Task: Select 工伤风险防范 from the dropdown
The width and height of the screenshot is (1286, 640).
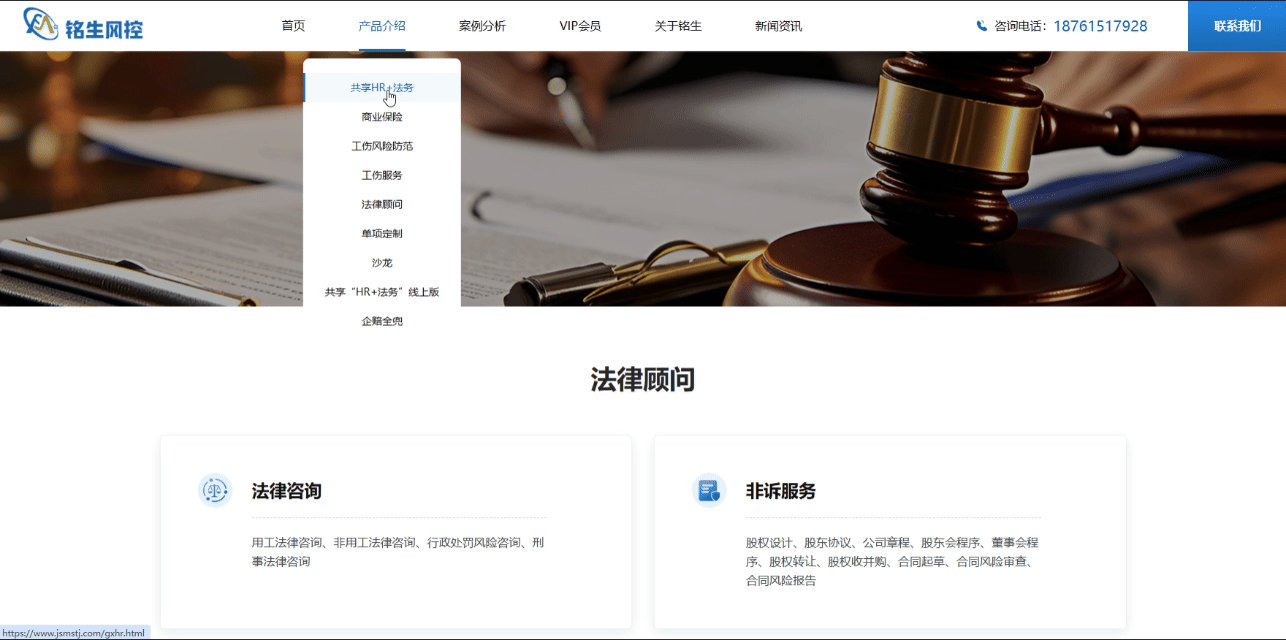Action: [x=381, y=145]
